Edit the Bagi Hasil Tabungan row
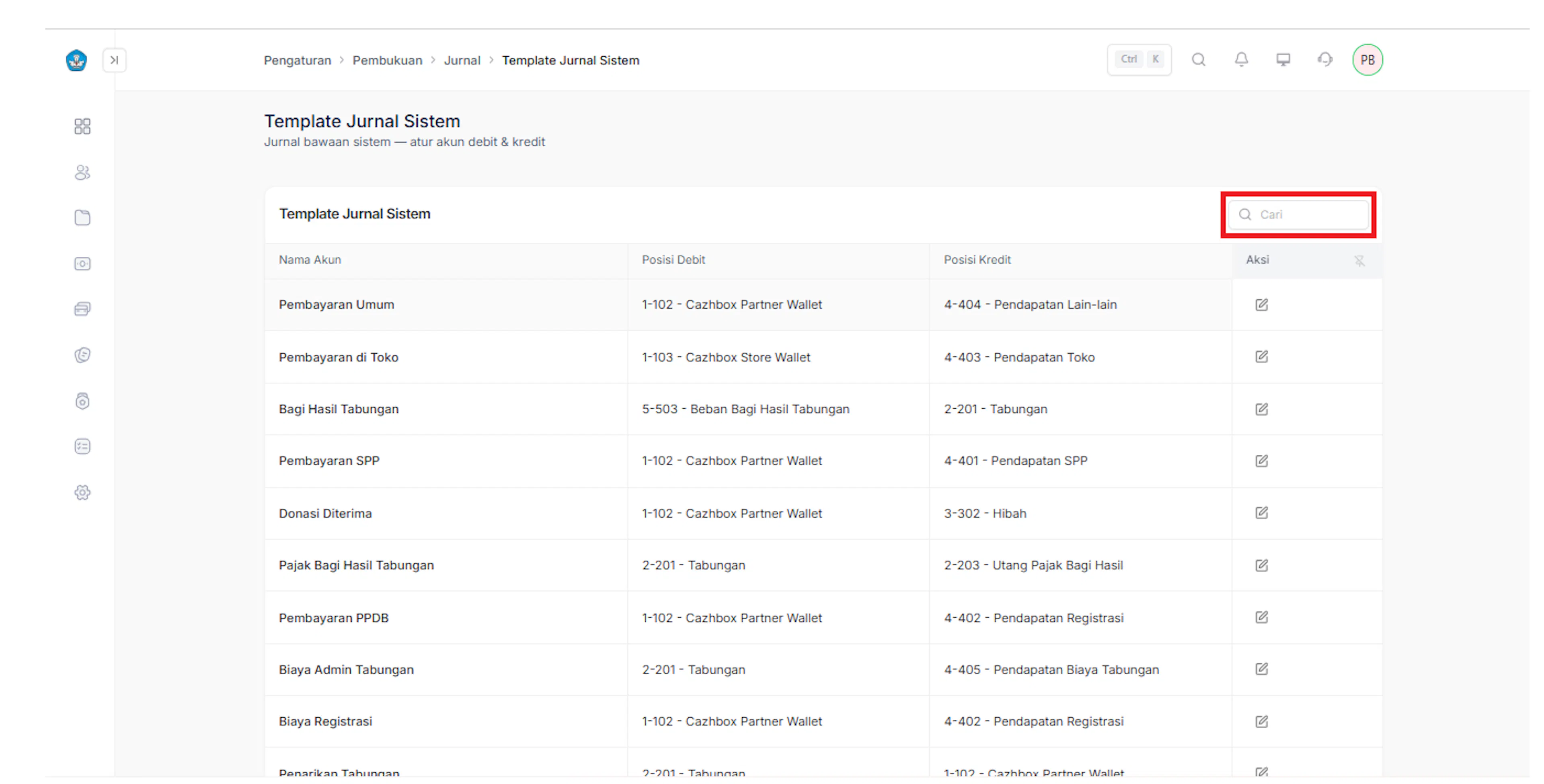 pyautogui.click(x=1262, y=409)
